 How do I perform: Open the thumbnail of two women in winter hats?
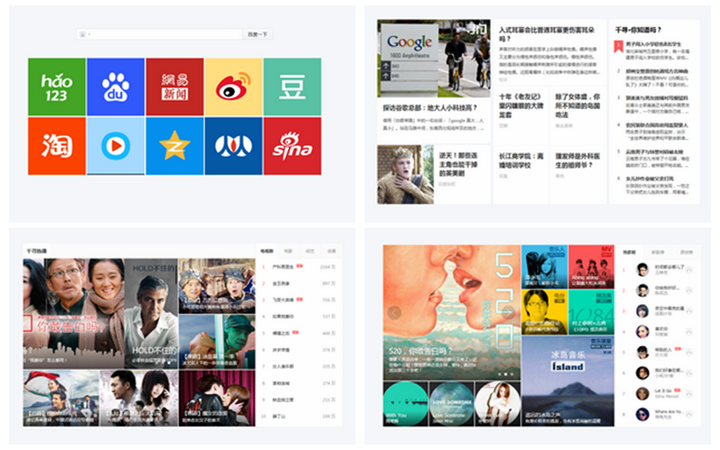[x=217, y=286]
